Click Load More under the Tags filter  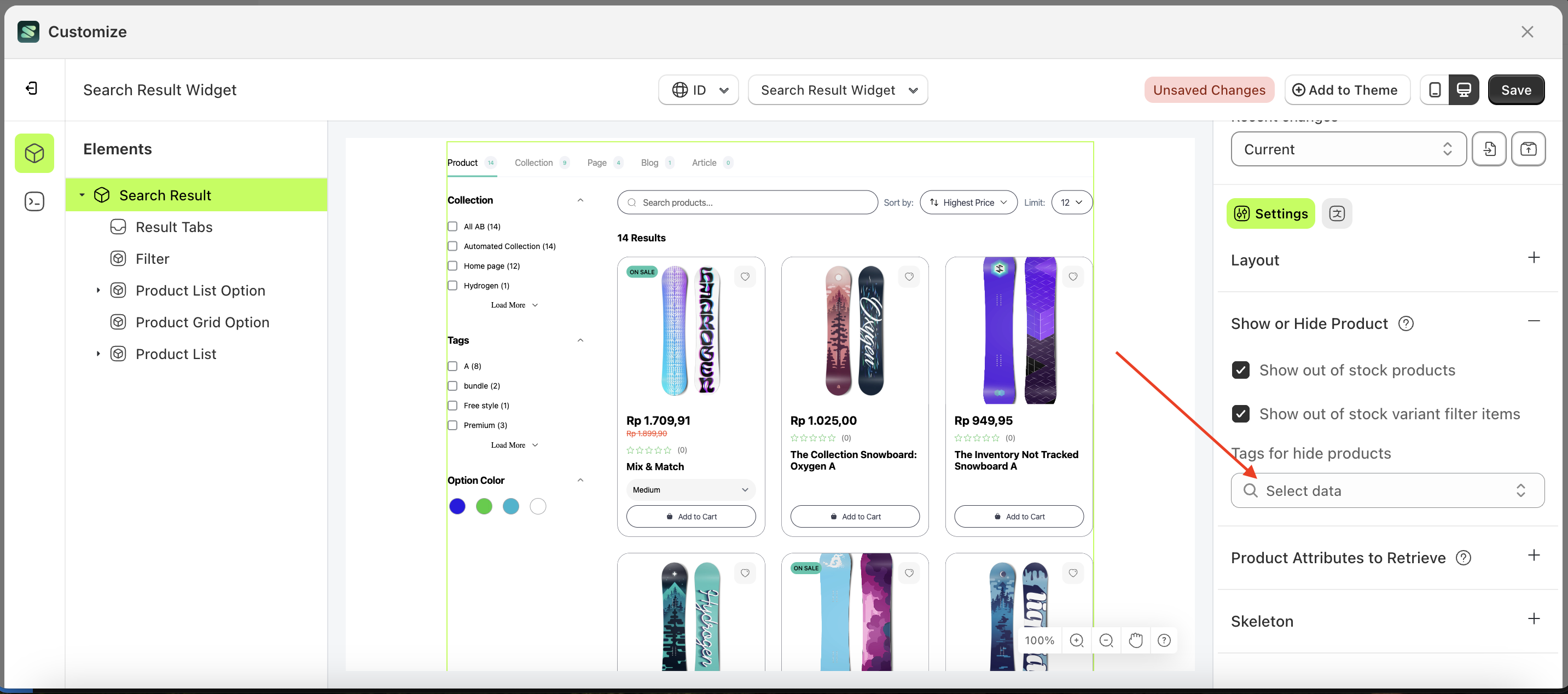[509, 444]
